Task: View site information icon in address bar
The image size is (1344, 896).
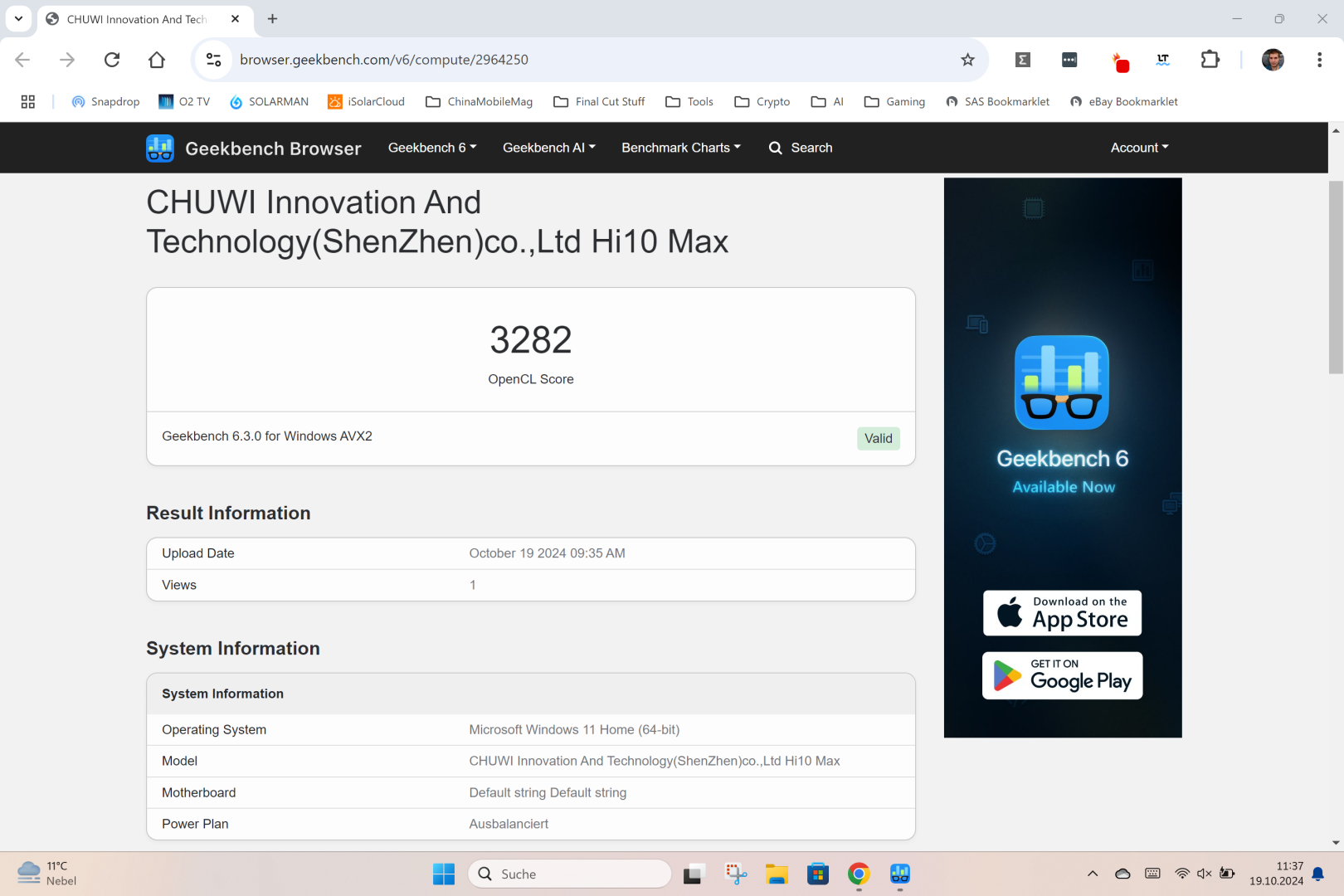Action: click(214, 60)
